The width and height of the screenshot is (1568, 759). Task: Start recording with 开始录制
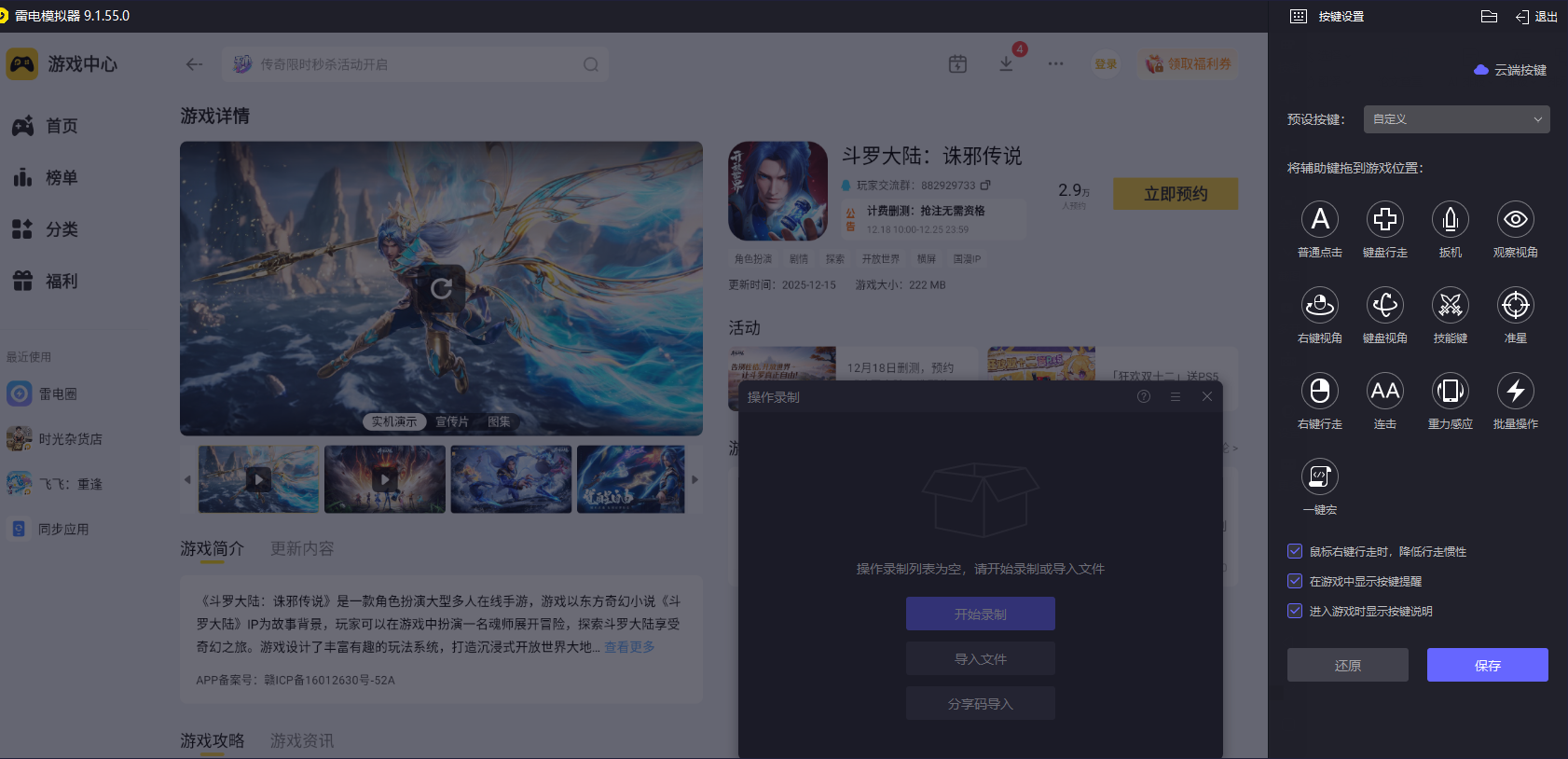click(x=981, y=614)
